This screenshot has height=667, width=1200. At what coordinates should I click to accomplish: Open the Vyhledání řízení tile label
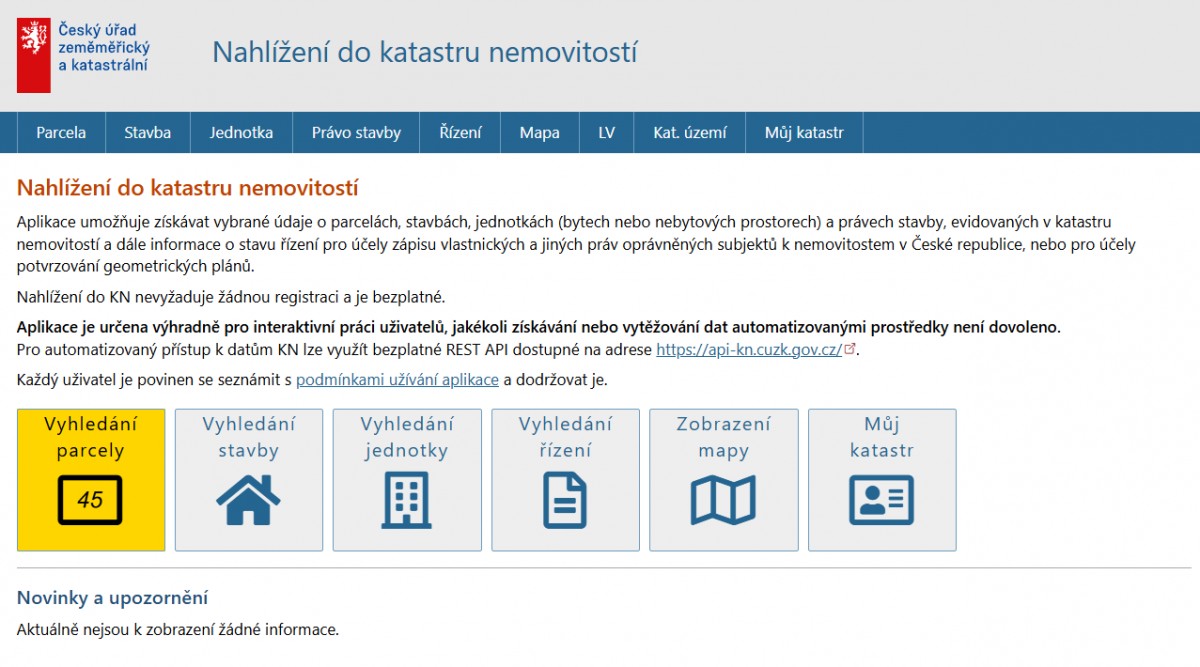[565, 437]
